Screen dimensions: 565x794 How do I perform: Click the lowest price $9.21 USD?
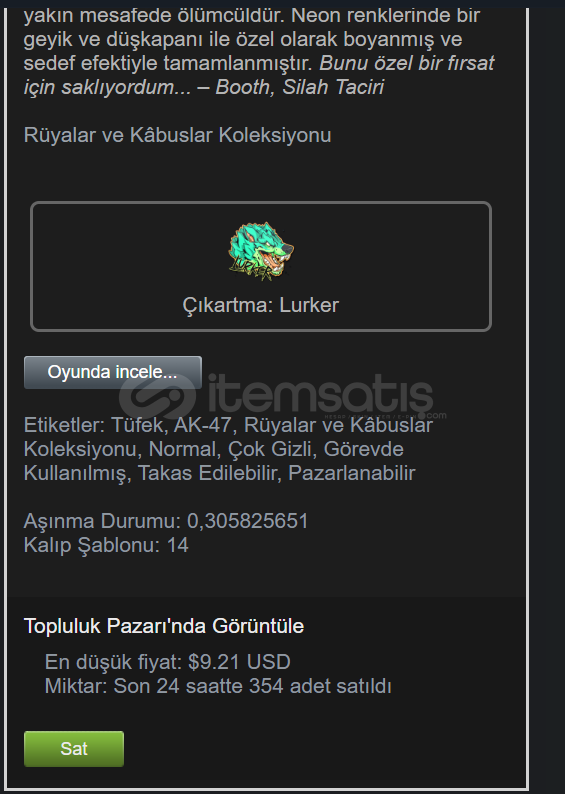(239, 662)
